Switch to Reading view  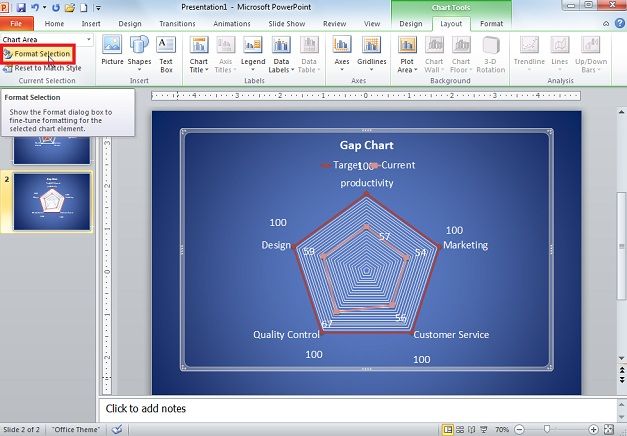471,430
